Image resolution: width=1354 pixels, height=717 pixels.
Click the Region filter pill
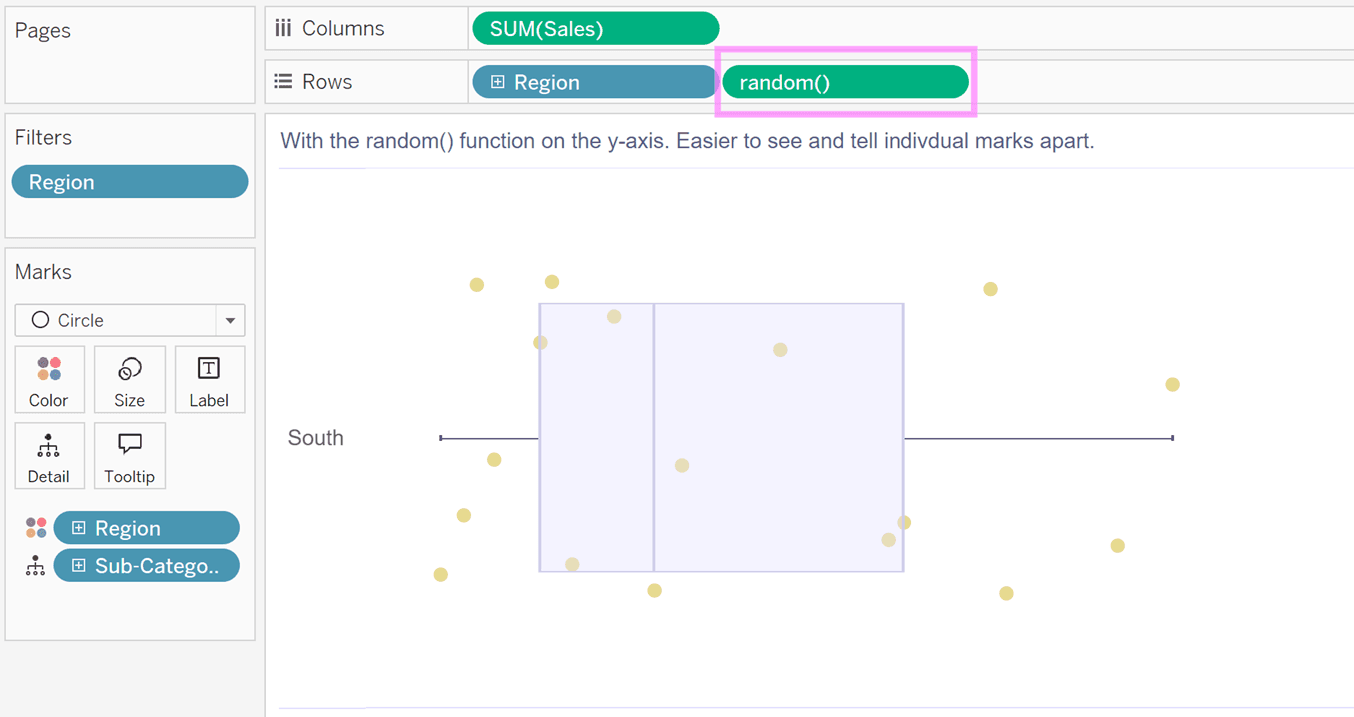[130, 182]
